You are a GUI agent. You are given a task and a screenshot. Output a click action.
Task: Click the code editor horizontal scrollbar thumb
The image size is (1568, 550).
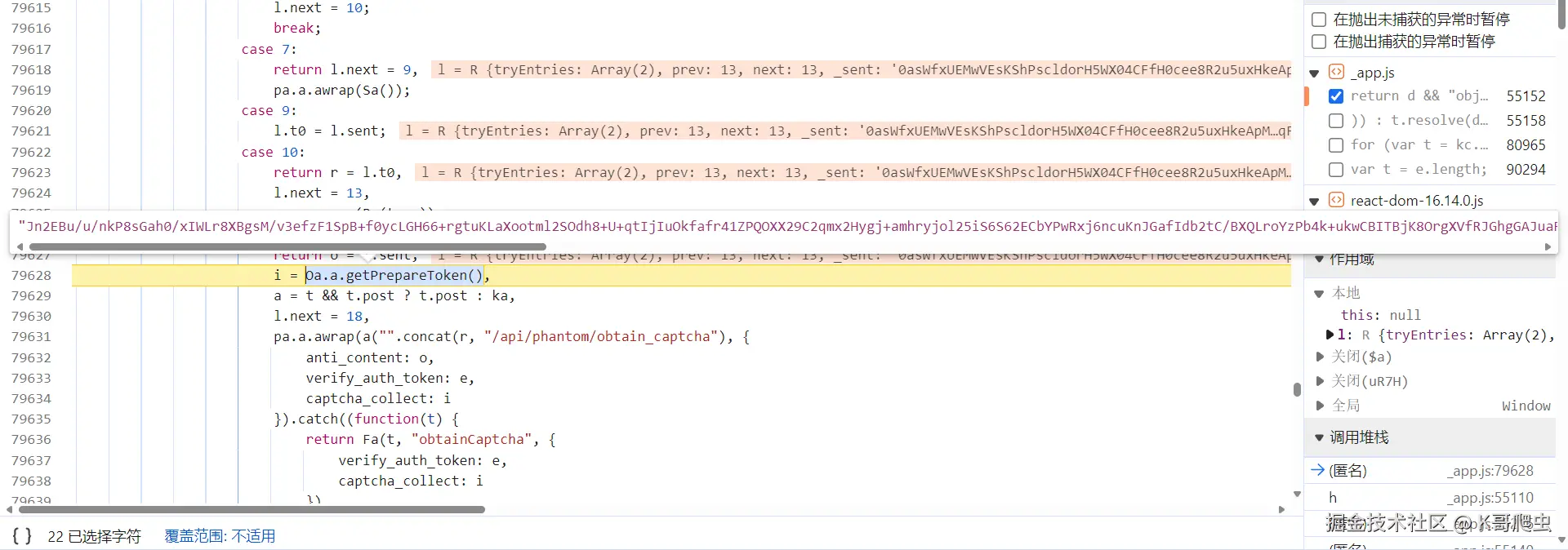[x=251, y=509]
